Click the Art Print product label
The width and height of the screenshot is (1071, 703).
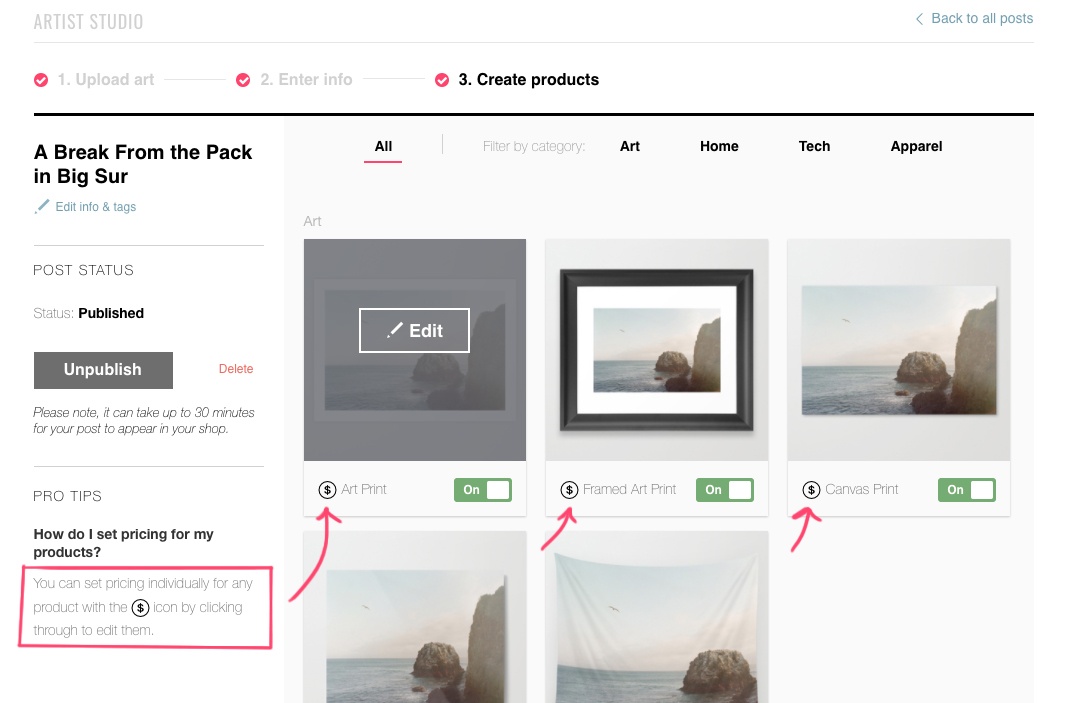(364, 489)
